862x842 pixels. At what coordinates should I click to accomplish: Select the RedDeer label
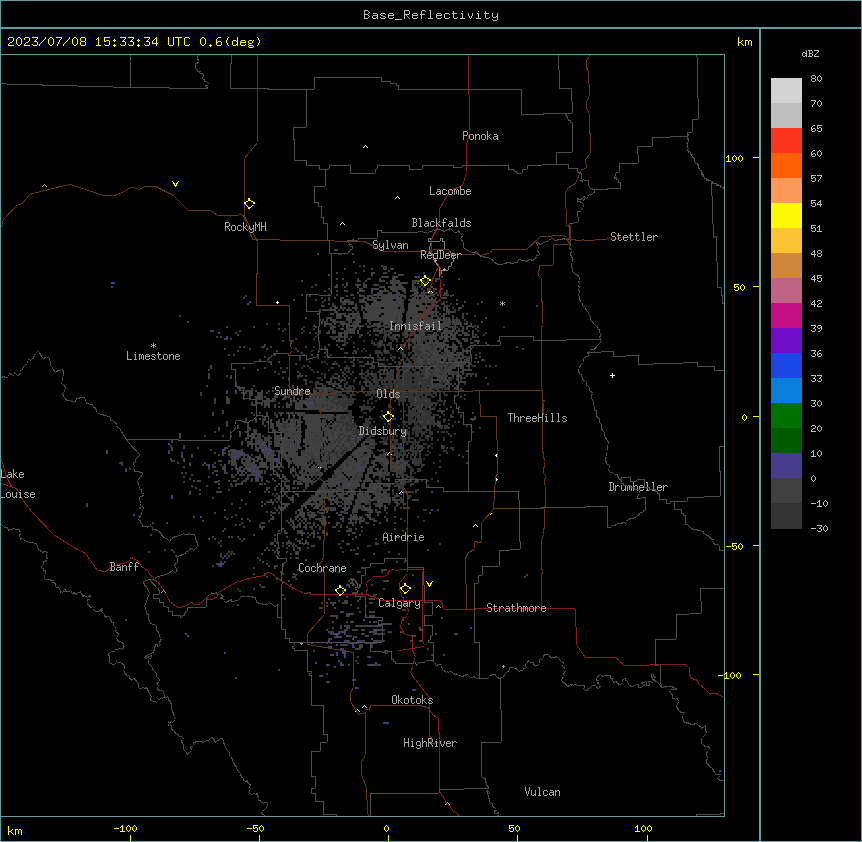click(x=440, y=255)
